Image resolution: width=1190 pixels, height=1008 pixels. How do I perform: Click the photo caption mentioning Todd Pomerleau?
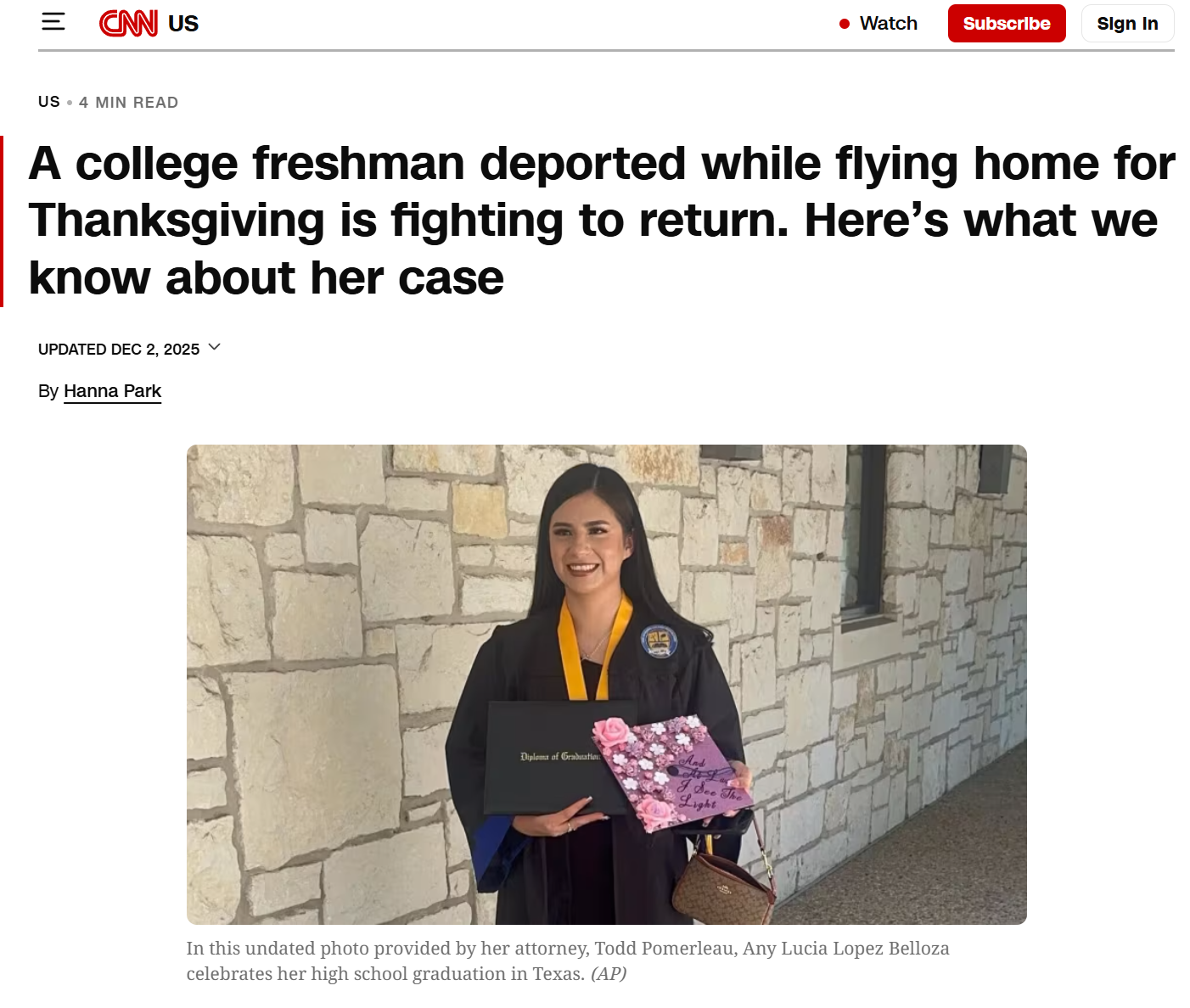(567, 949)
